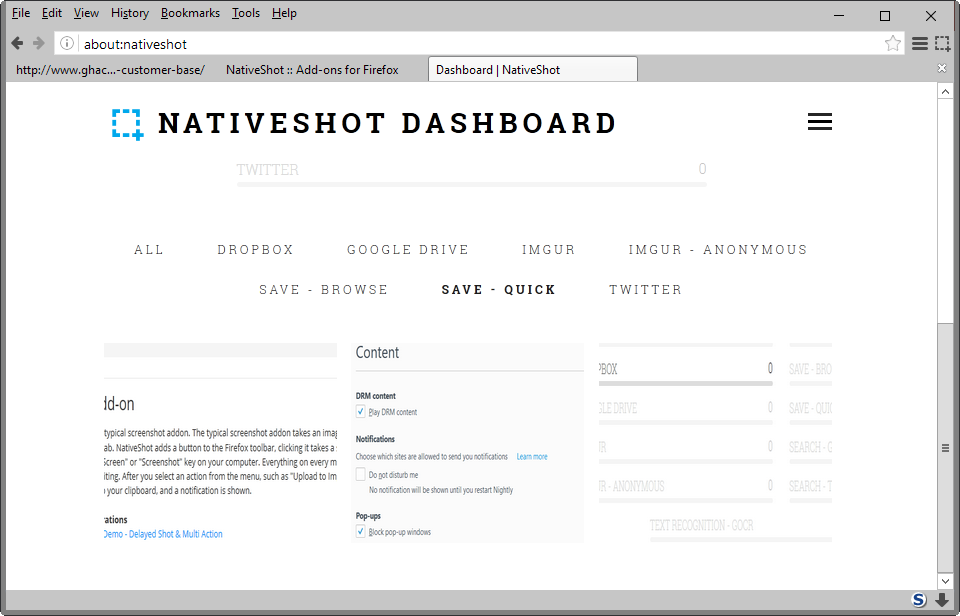Screen dimensions: 960x616
Task: Filter gallery by ALL
Action: click(x=149, y=250)
